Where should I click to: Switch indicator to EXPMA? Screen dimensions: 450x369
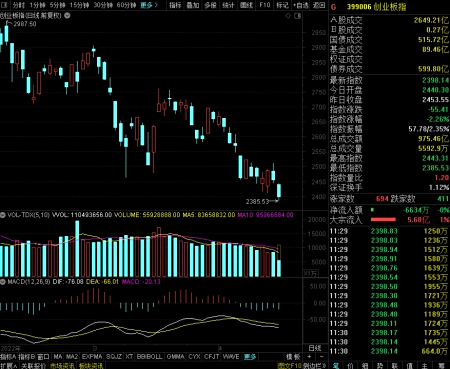click(92, 357)
